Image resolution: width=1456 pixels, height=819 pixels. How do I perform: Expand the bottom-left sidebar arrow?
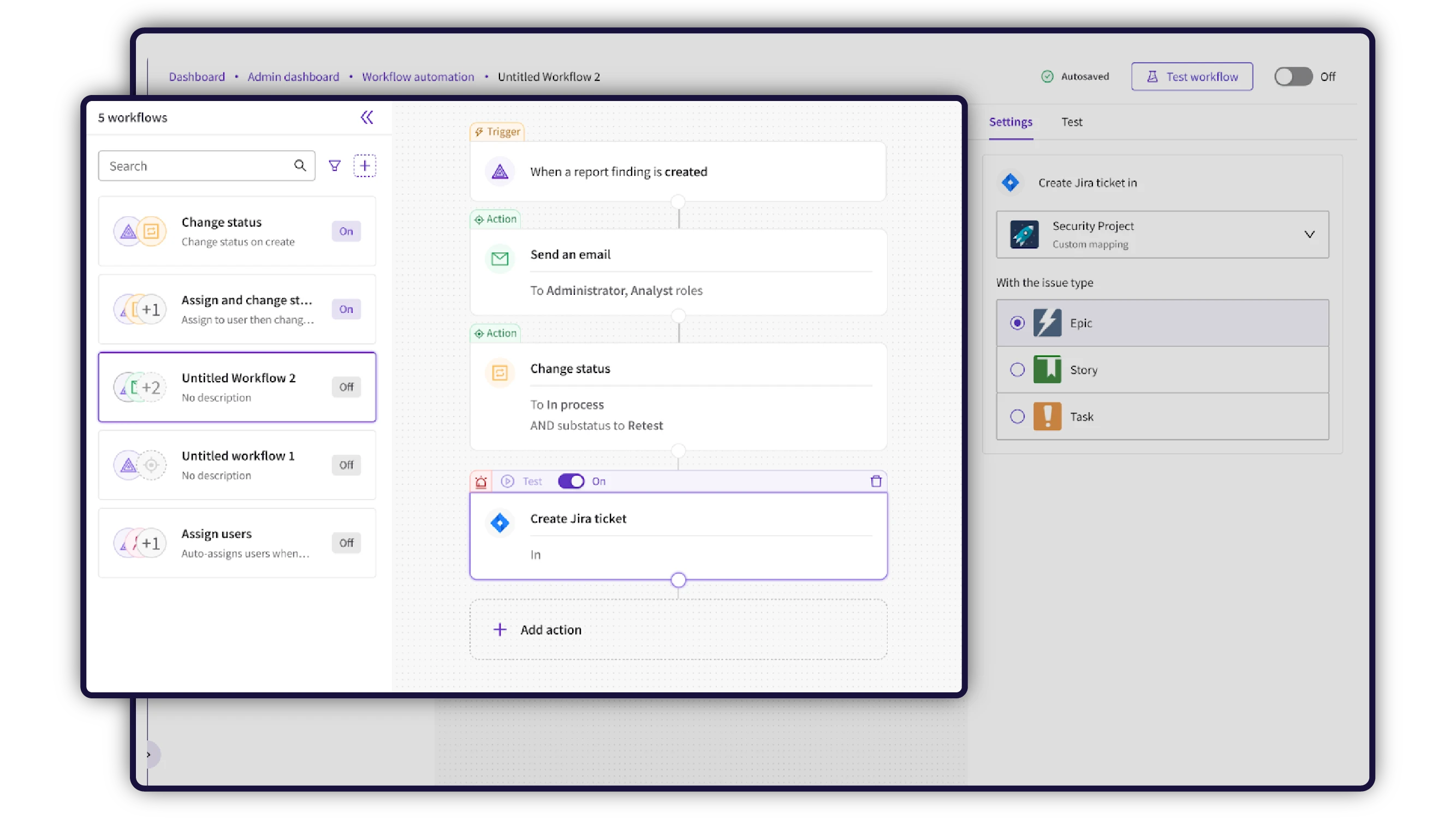tap(148, 755)
